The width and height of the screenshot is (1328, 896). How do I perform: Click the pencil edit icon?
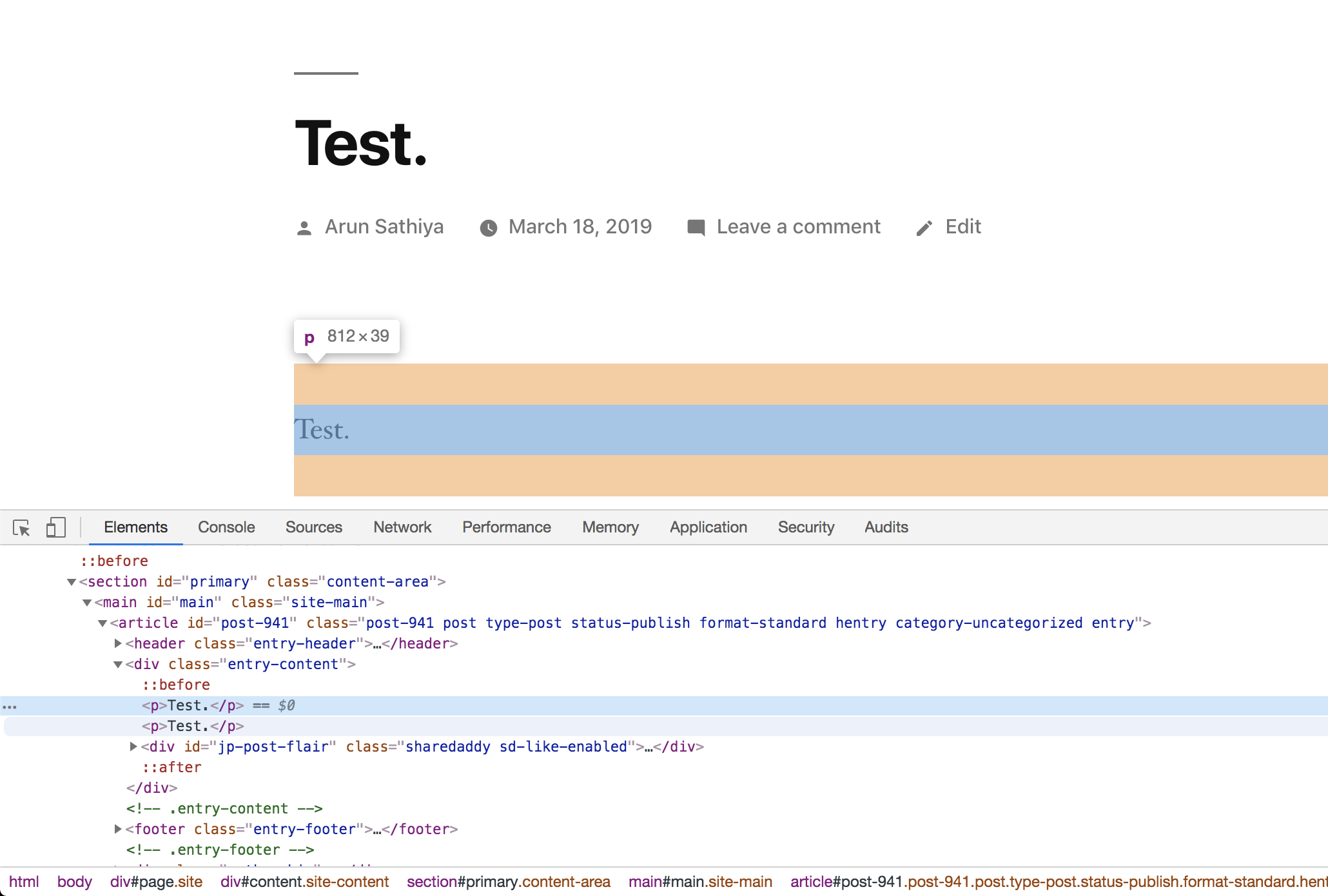click(924, 228)
